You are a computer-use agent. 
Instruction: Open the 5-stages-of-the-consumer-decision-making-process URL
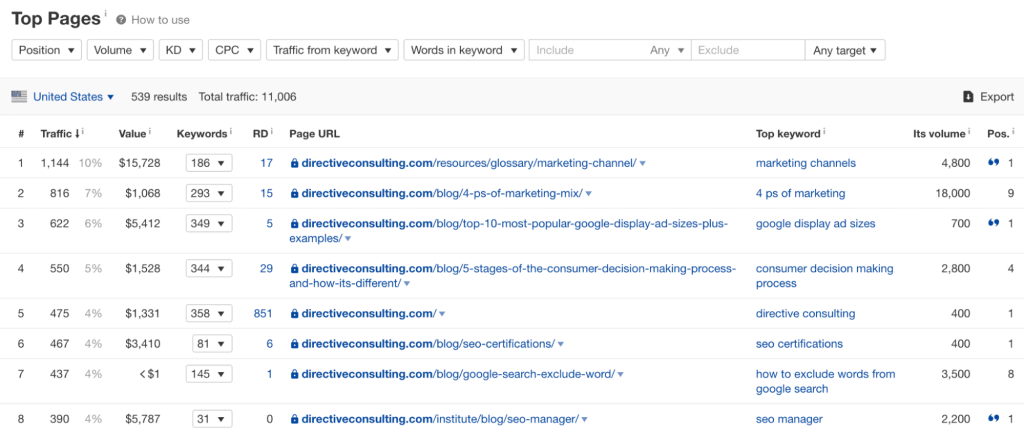click(513, 276)
